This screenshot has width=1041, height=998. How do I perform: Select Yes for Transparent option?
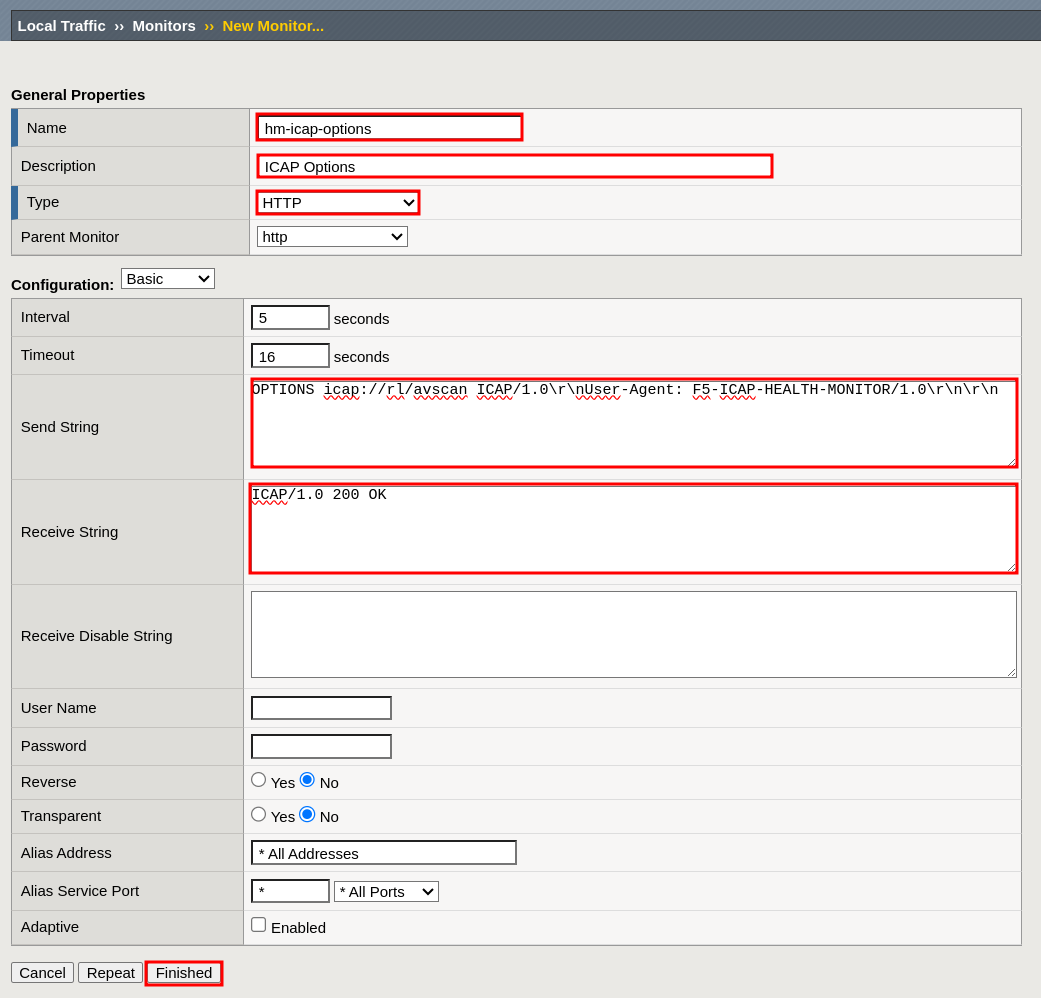click(x=259, y=815)
